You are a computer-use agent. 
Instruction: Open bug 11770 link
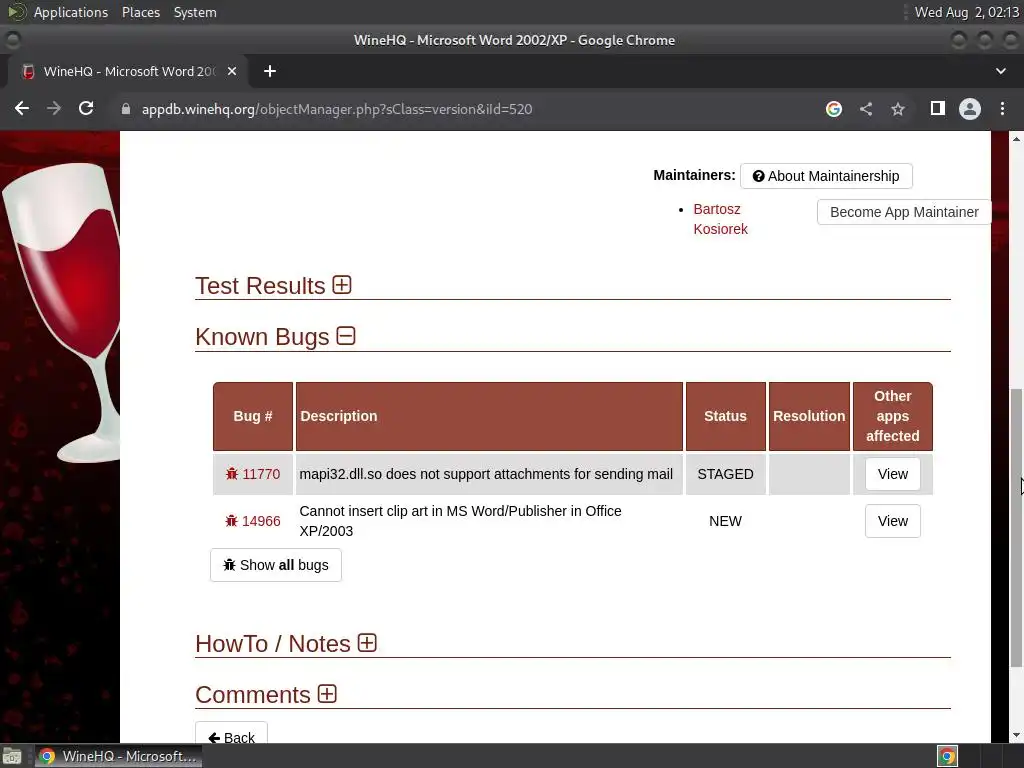click(x=261, y=474)
